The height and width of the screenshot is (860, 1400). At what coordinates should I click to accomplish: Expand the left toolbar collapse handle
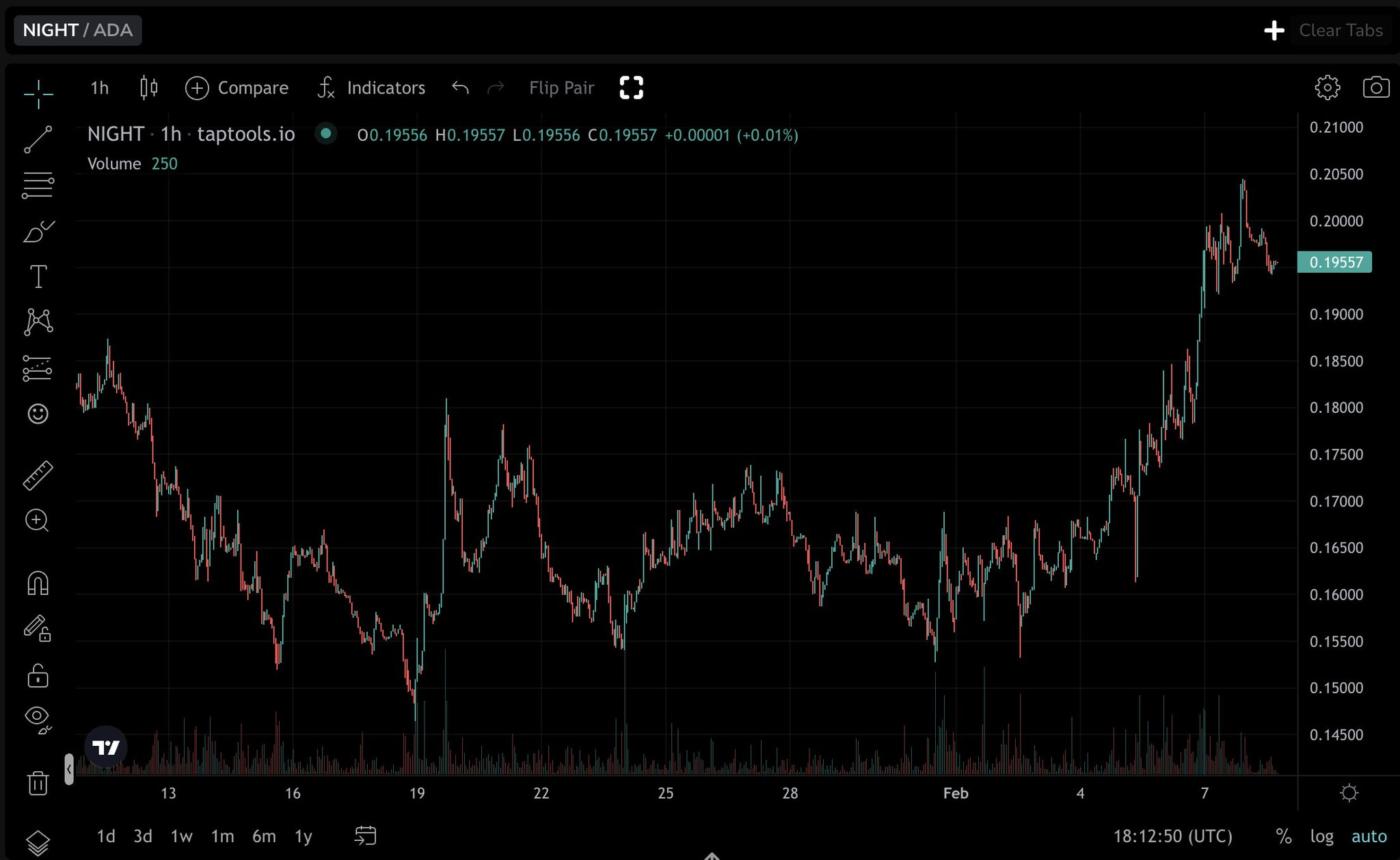[x=69, y=769]
